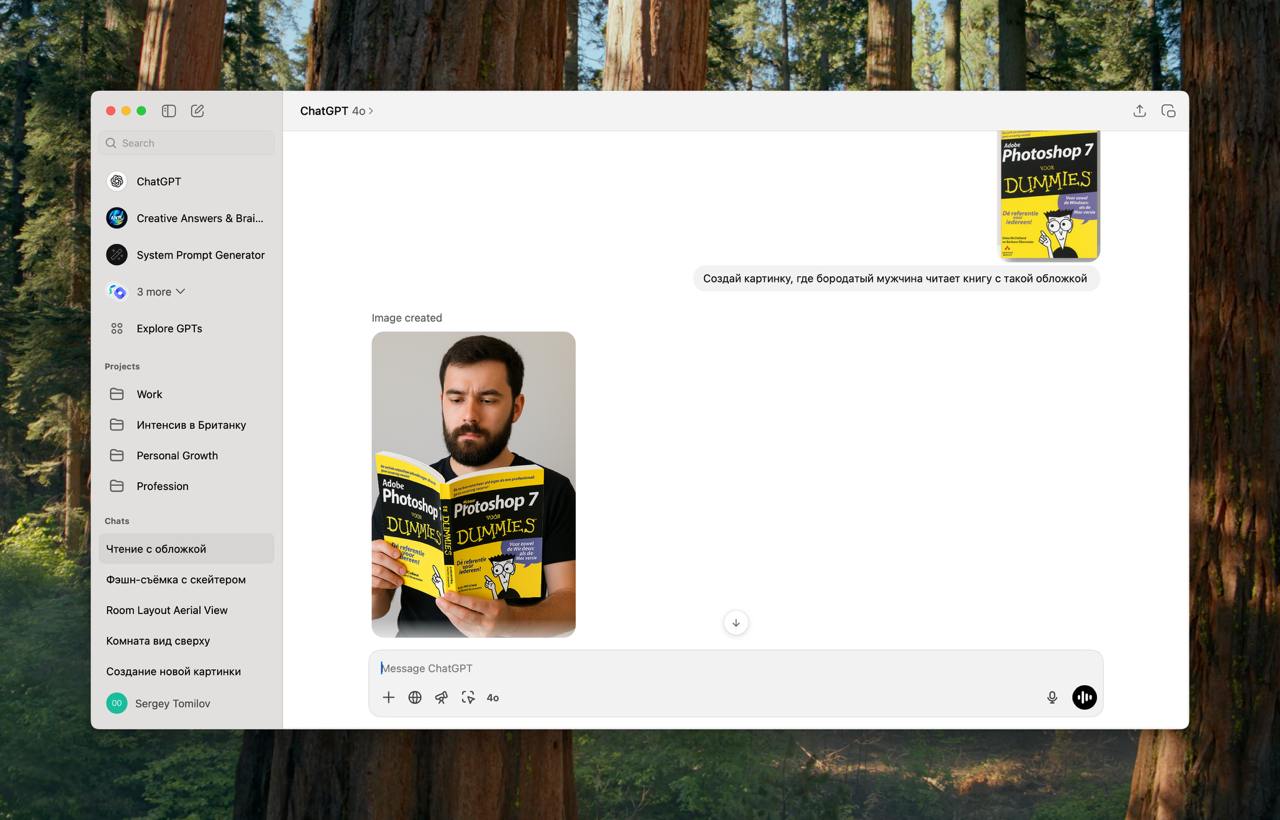Click the Image created label

pos(407,318)
